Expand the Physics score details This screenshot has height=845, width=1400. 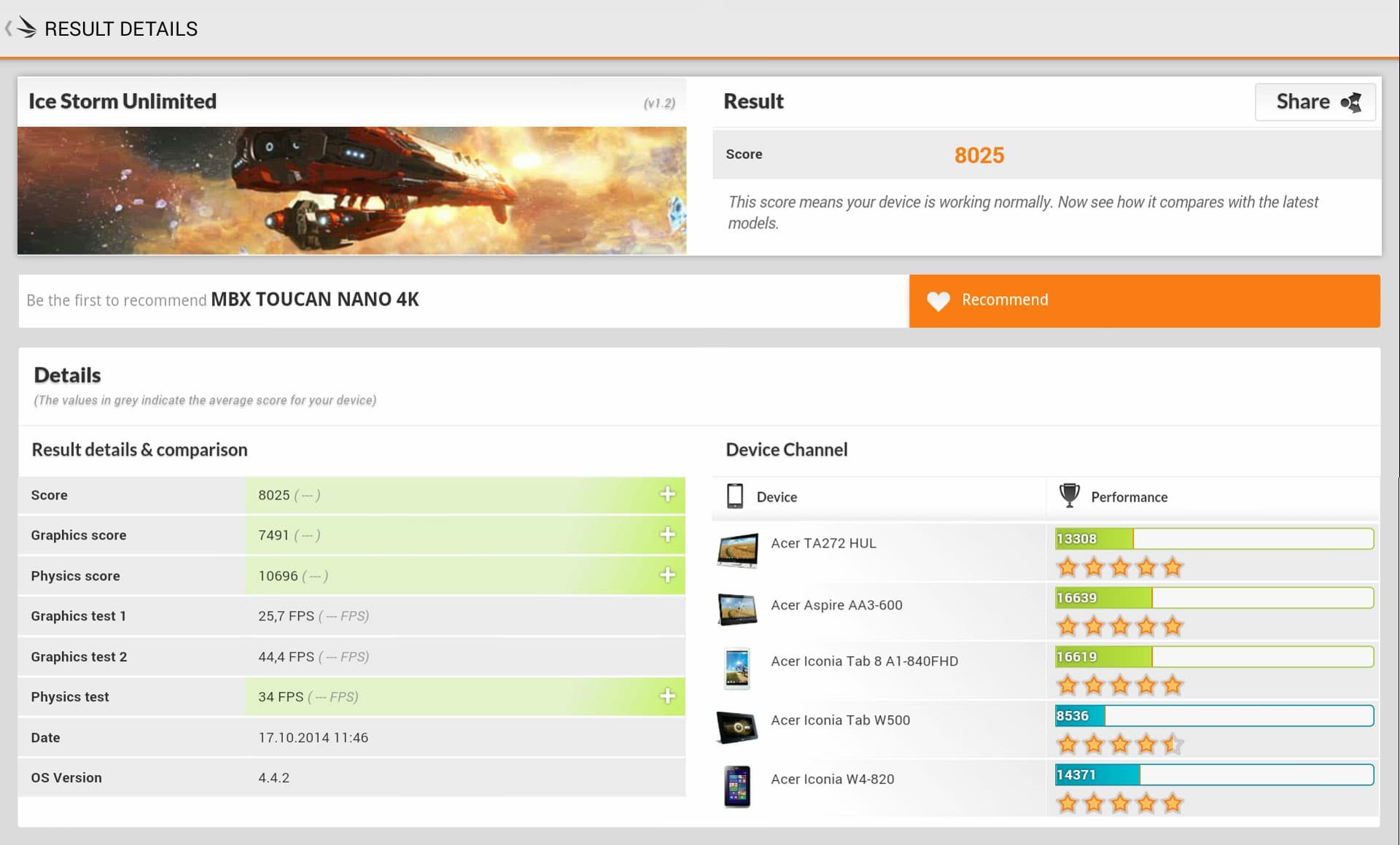tap(667, 575)
